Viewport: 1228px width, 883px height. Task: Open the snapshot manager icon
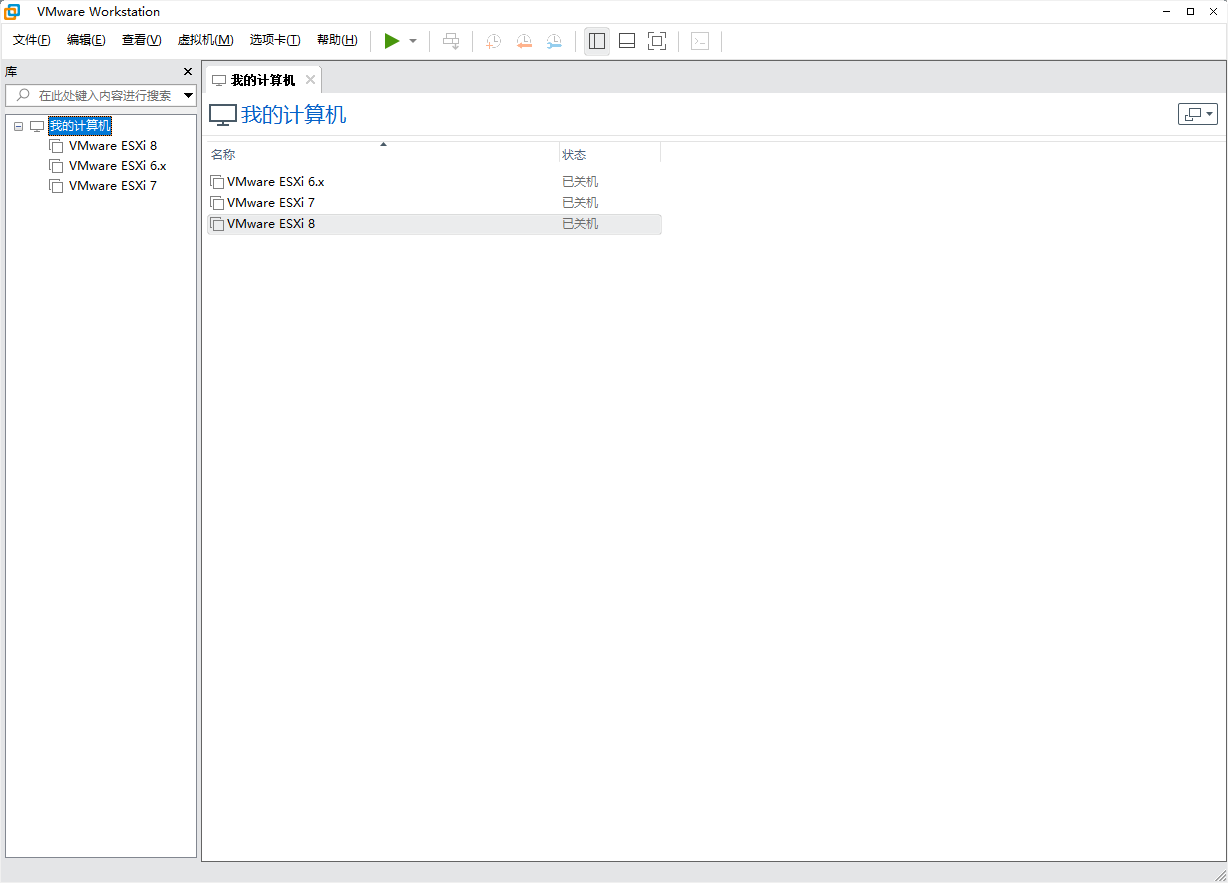tap(554, 41)
